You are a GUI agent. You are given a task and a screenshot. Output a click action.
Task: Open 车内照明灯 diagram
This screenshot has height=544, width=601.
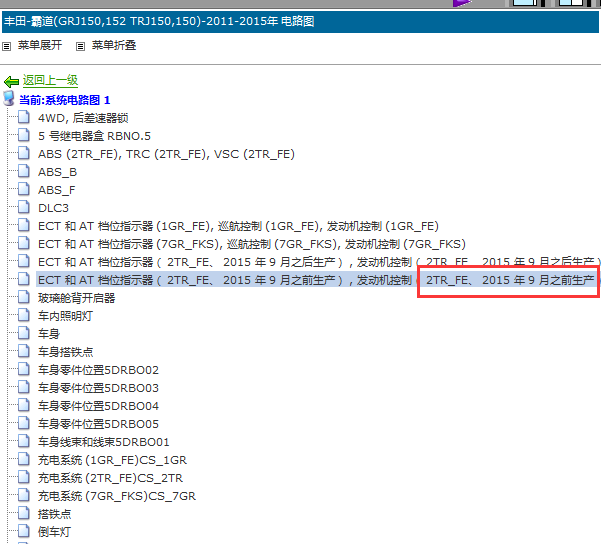pyautogui.click(x=66, y=316)
